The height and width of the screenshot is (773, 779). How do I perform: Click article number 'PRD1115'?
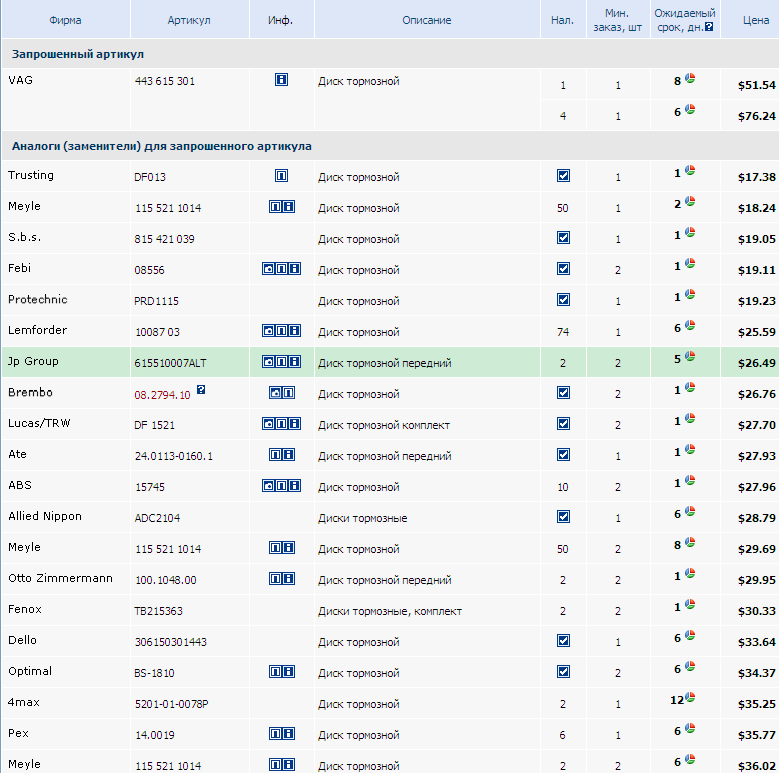pyautogui.click(x=156, y=301)
